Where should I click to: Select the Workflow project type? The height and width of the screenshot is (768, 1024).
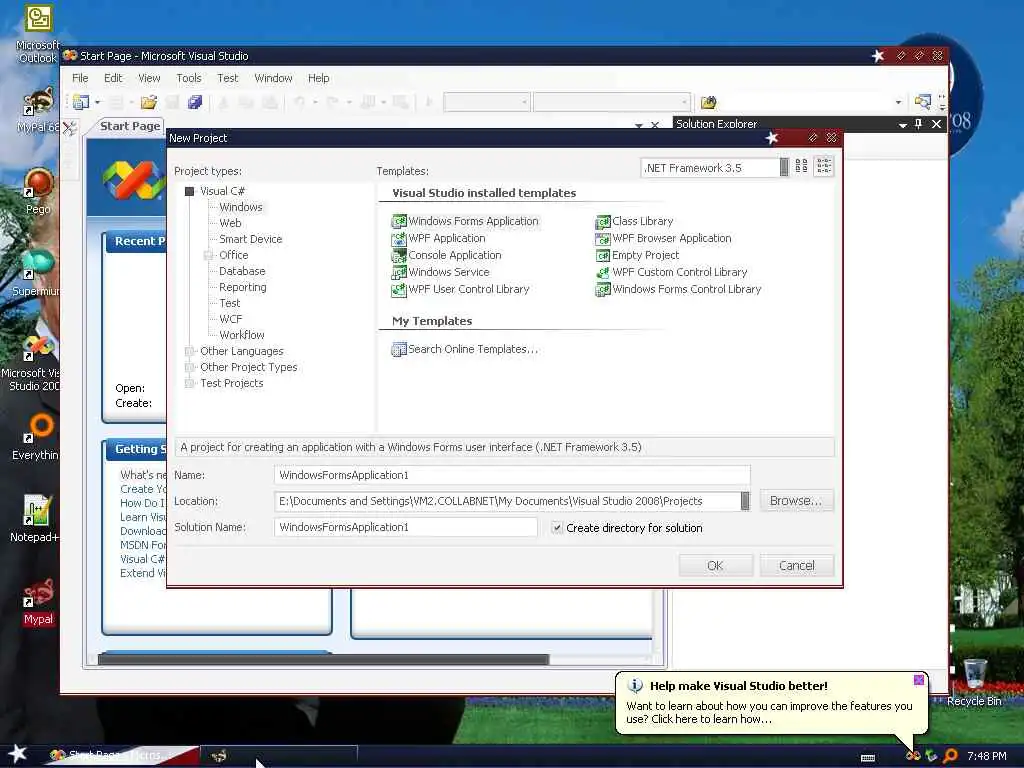[242, 335]
